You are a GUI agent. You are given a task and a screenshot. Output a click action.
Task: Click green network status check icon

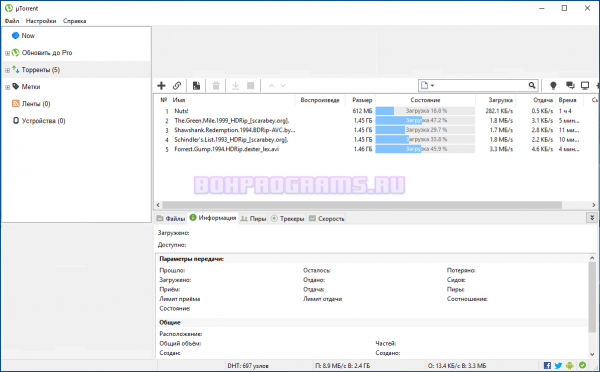[582, 365]
